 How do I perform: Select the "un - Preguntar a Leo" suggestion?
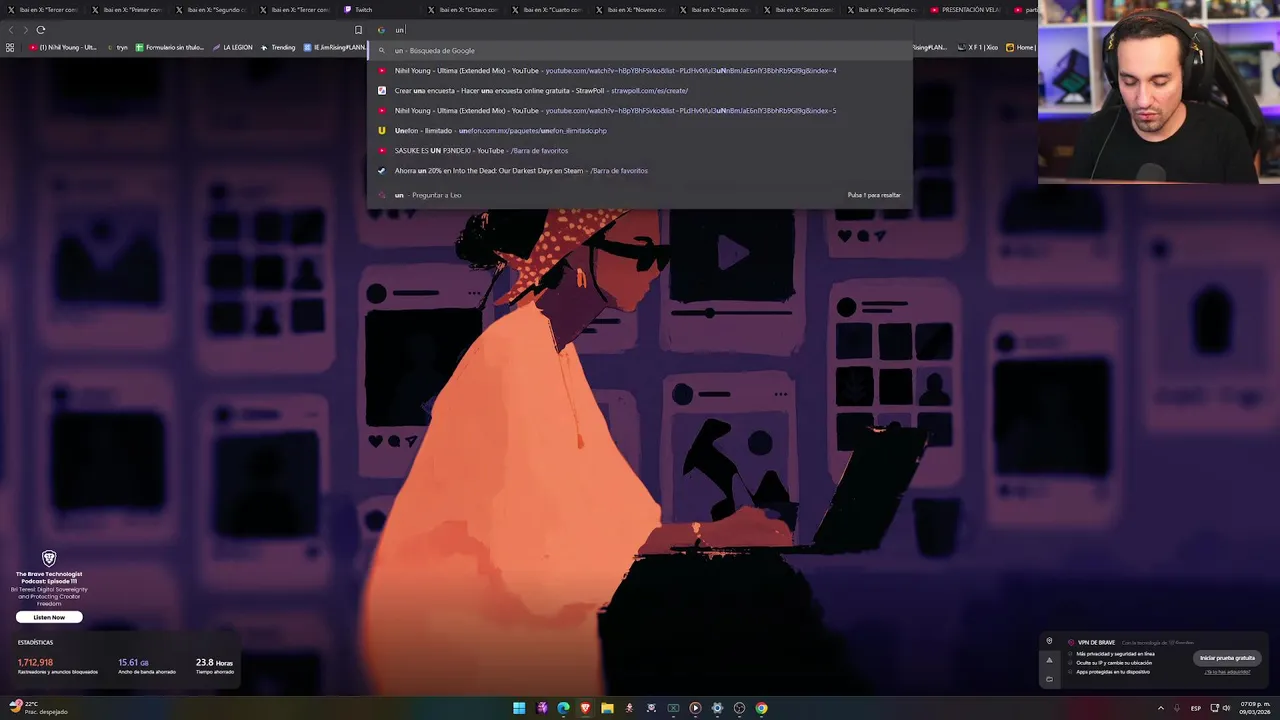[640, 195]
